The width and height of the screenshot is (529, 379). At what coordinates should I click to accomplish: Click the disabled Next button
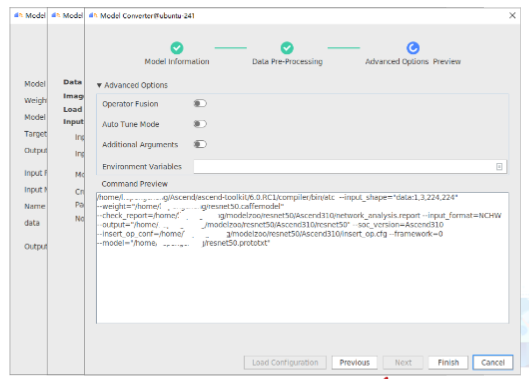tap(403, 362)
